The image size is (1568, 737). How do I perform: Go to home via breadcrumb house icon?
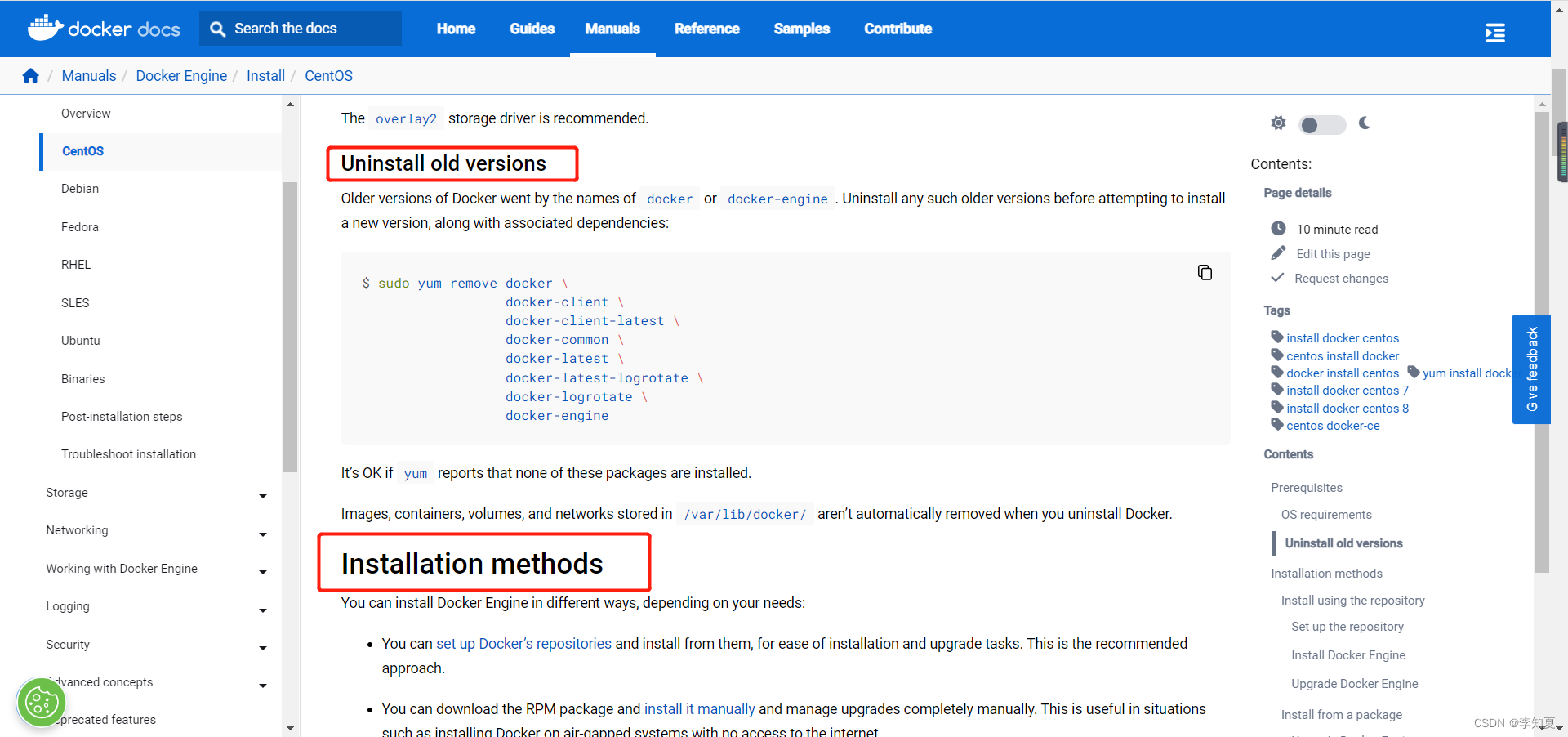pos(31,76)
